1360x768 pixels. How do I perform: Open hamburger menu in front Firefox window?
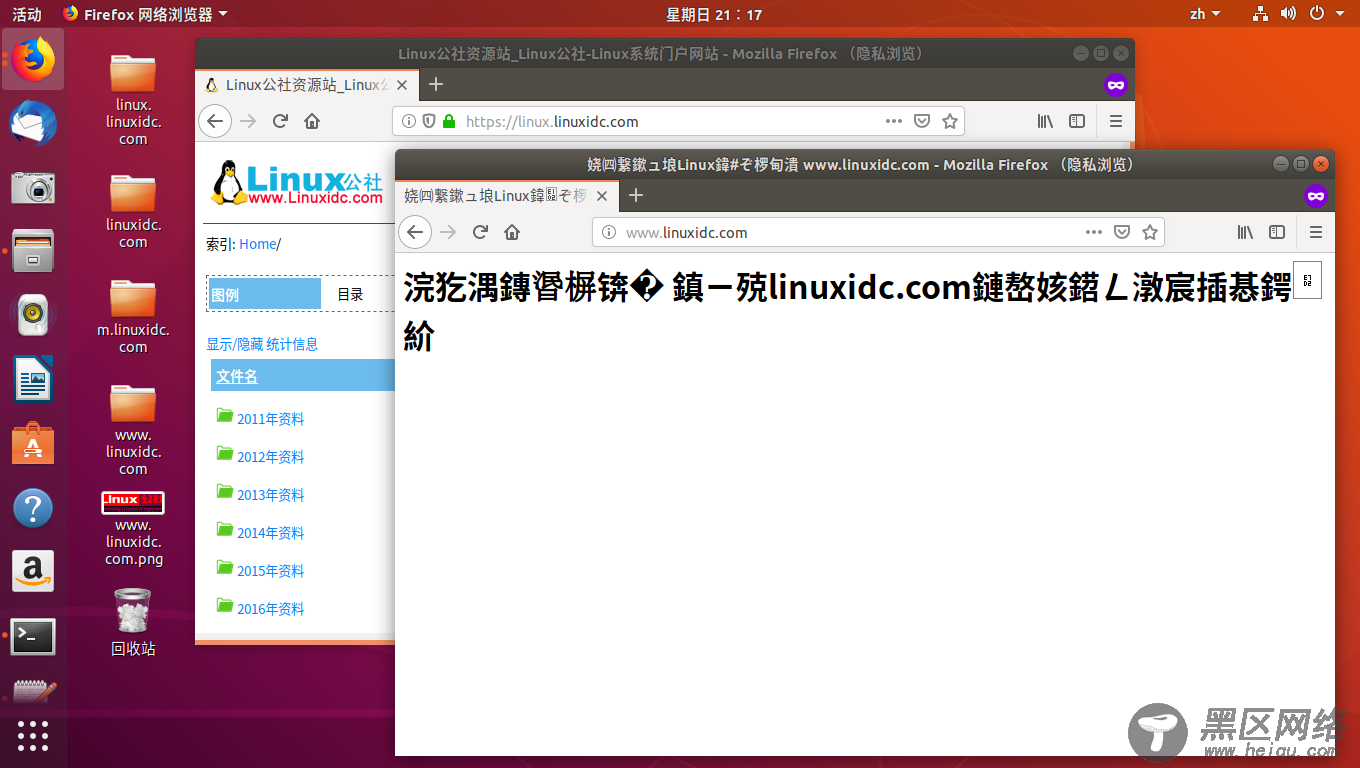point(1316,232)
